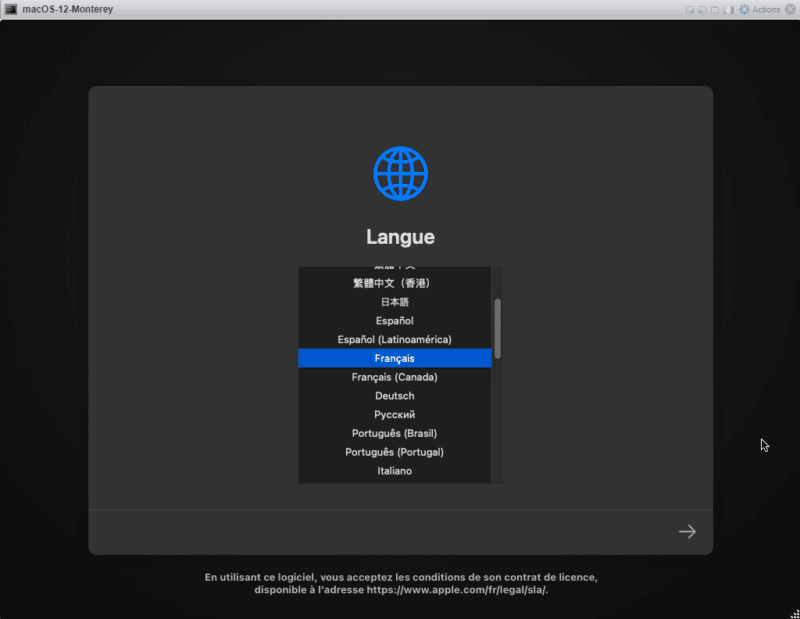Image resolution: width=800 pixels, height=619 pixels.
Task: Open the Actions gear menu
Action: pos(760,9)
